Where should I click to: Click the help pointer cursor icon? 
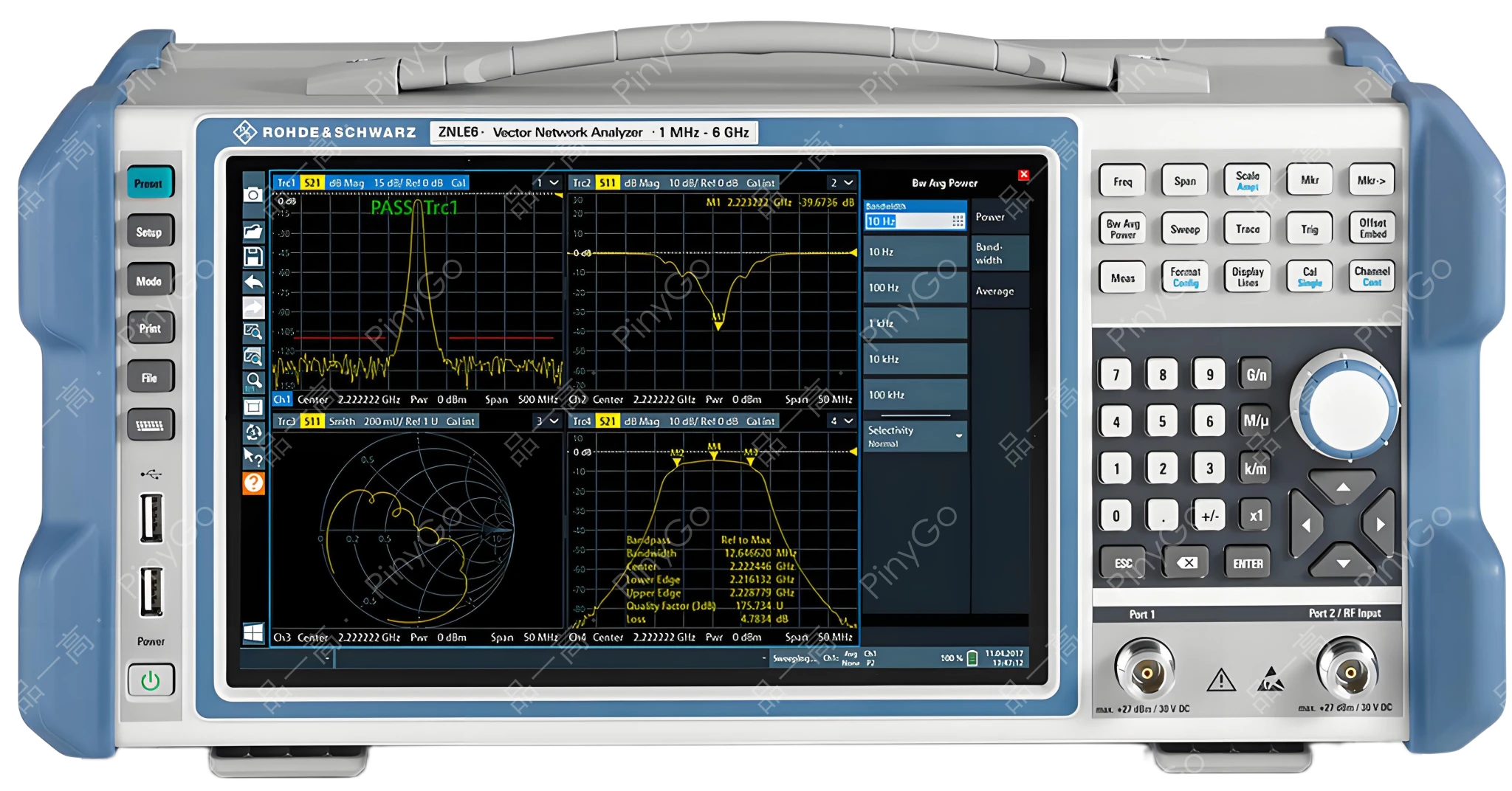(253, 457)
